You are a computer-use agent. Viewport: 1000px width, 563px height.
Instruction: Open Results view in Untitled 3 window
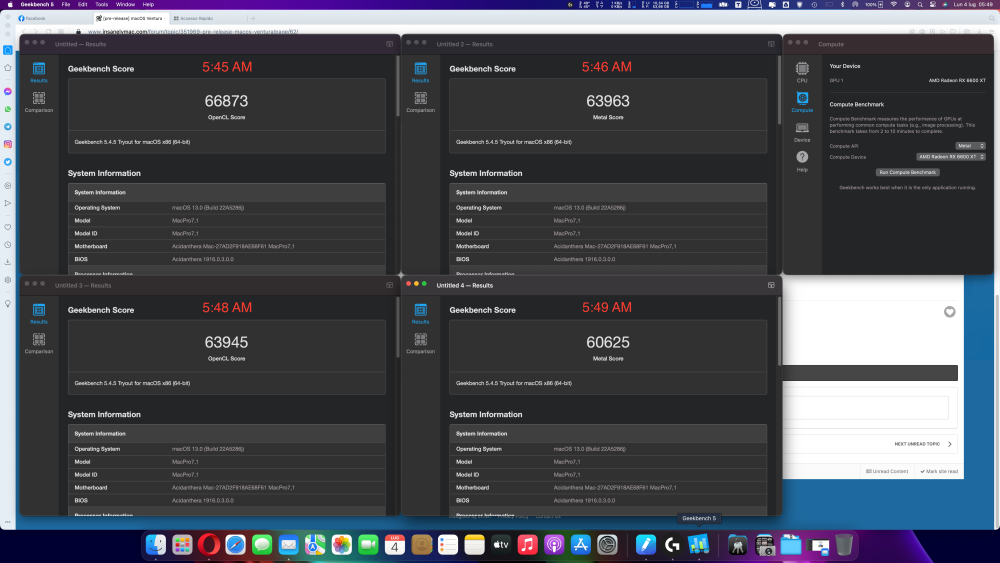(x=39, y=313)
